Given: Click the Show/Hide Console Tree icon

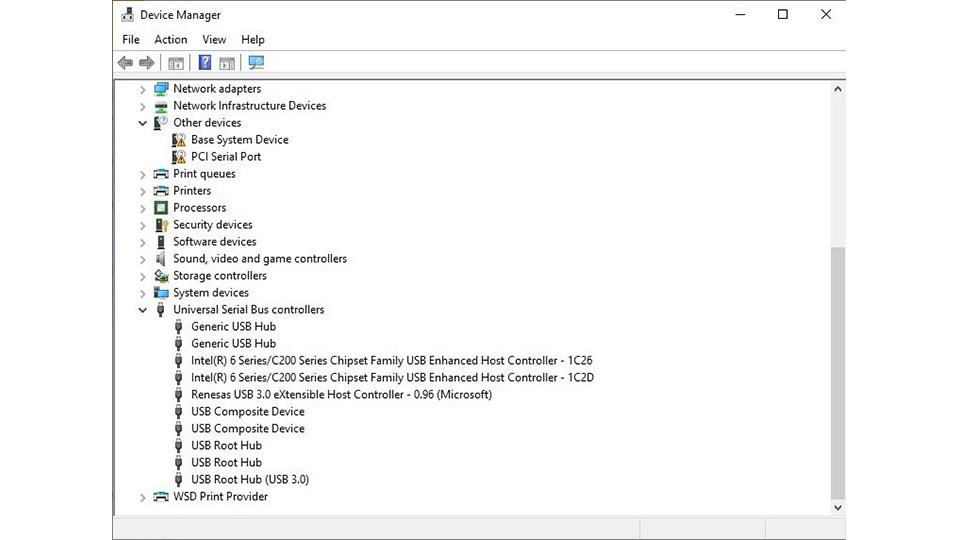Looking at the screenshot, I should [x=176, y=63].
